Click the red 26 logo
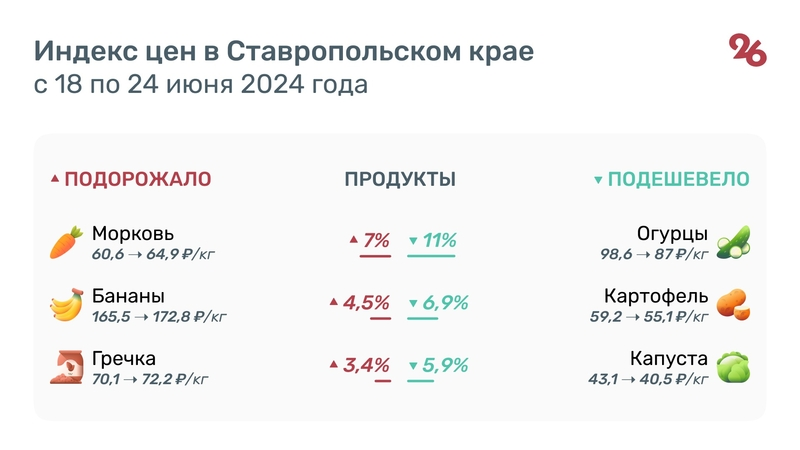The width and height of the screenshot is (800, 450). (747, 50)
